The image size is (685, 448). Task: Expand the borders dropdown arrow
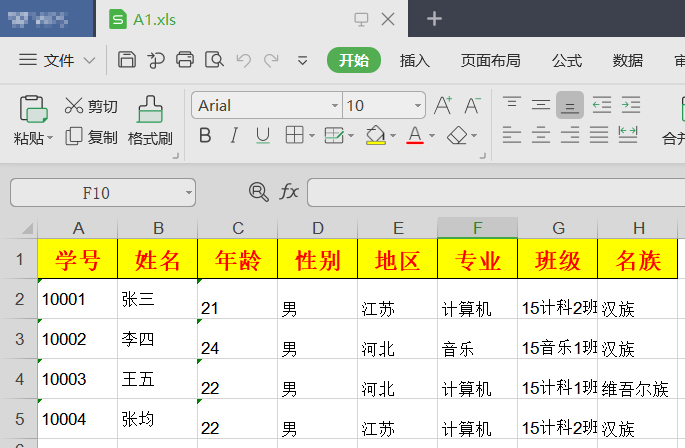(311, 135)
